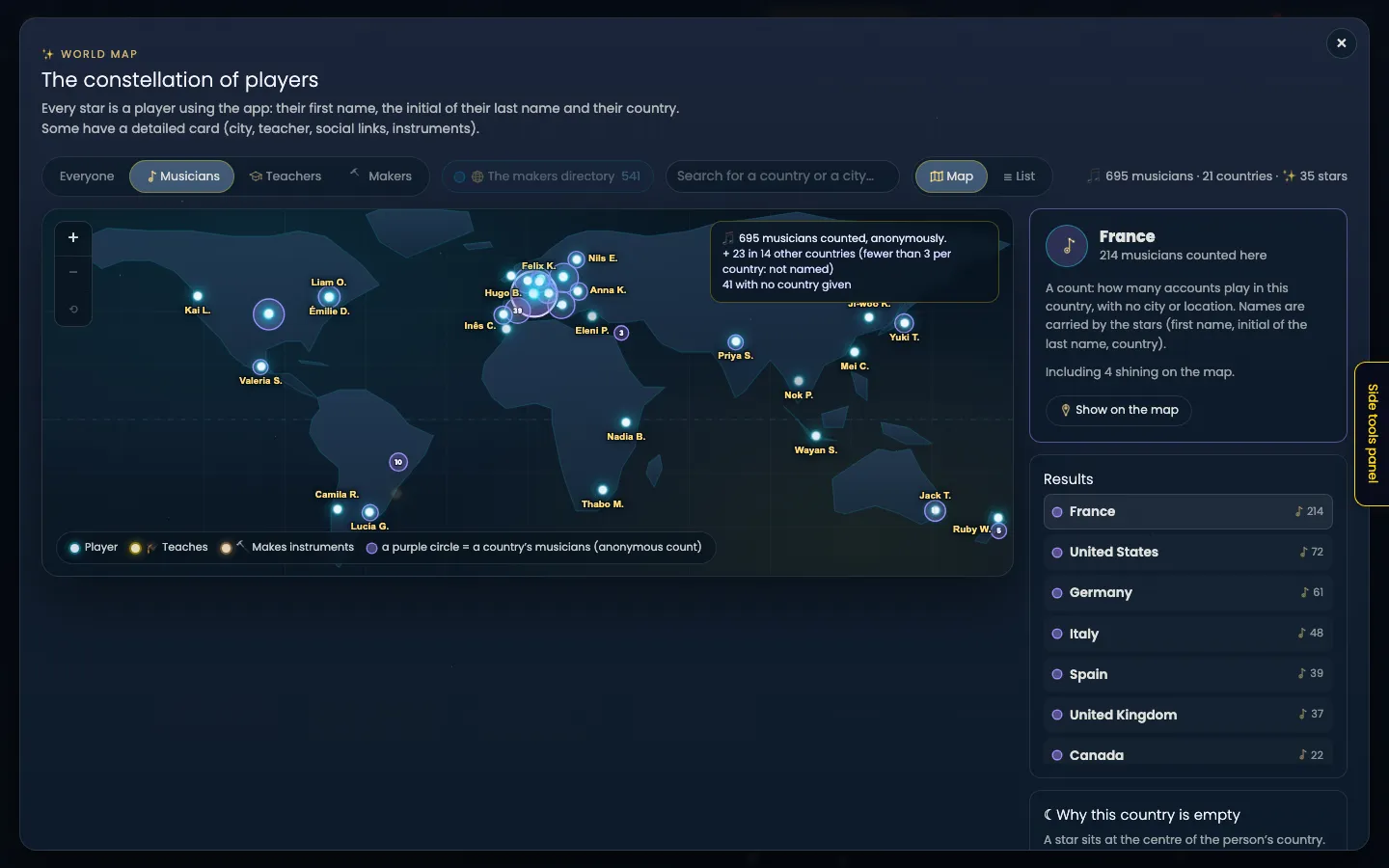Select Priya S. star marker

click(x=736, y=341)
